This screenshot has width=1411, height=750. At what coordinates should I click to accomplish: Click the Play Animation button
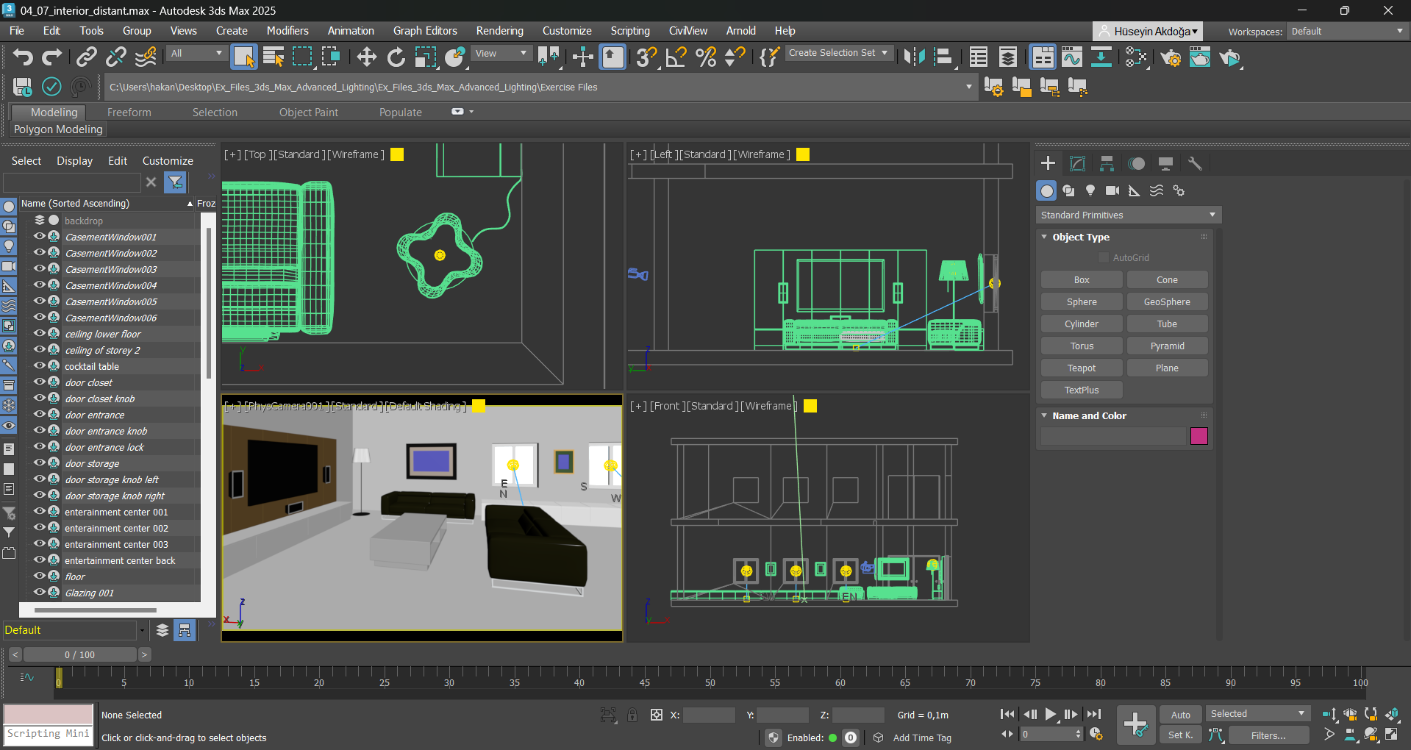[1051, 714]
